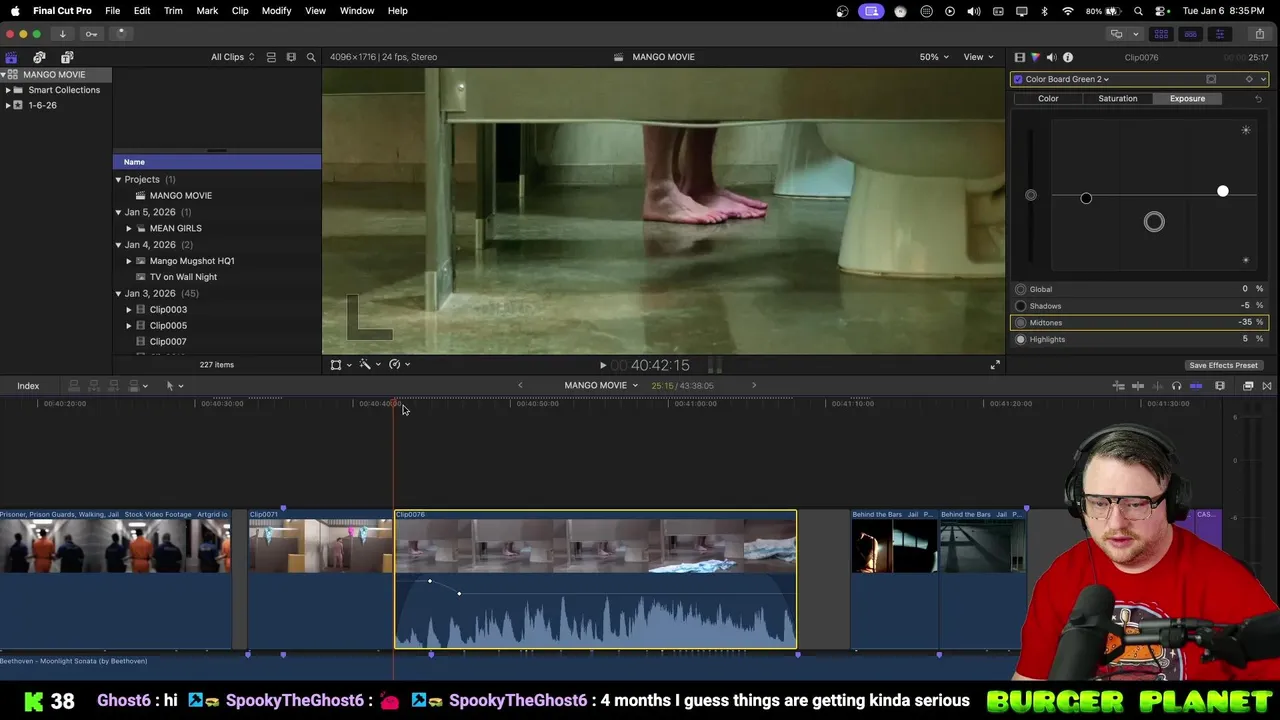Click the Highlights exposure puck
The width and height of the screenshot is (1280, 720).
1223,191
